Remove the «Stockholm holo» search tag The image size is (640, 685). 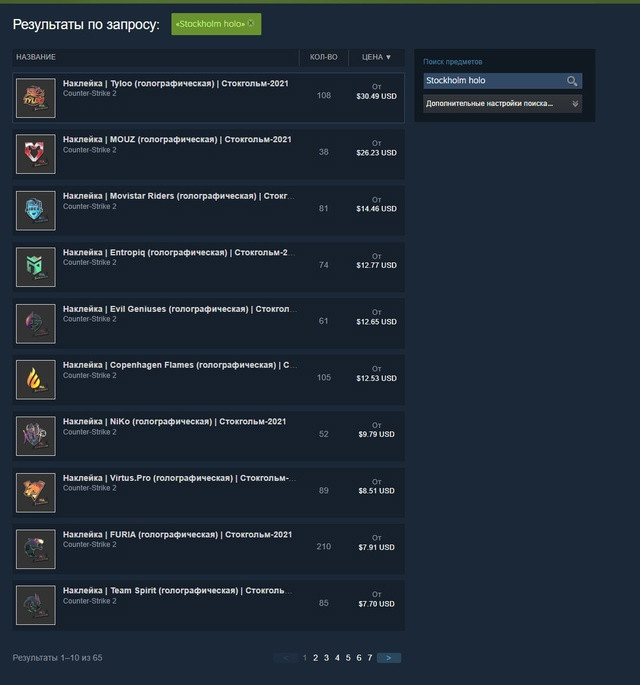(251, 23)
